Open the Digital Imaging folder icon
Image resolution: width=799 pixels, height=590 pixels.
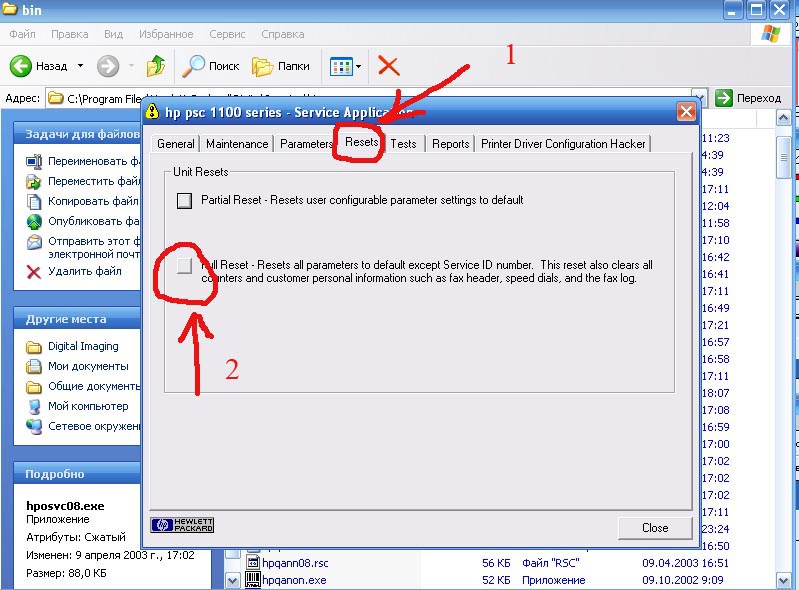point(34,347)
